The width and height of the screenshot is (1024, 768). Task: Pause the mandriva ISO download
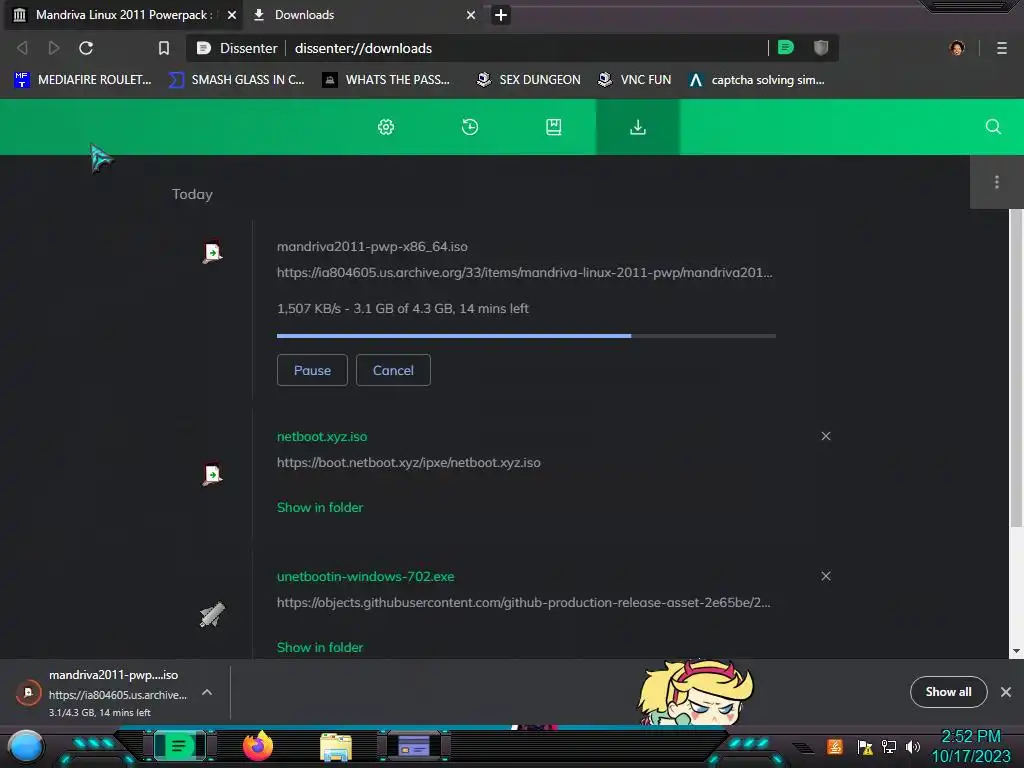pyautogui.click(x=312, y=370)
